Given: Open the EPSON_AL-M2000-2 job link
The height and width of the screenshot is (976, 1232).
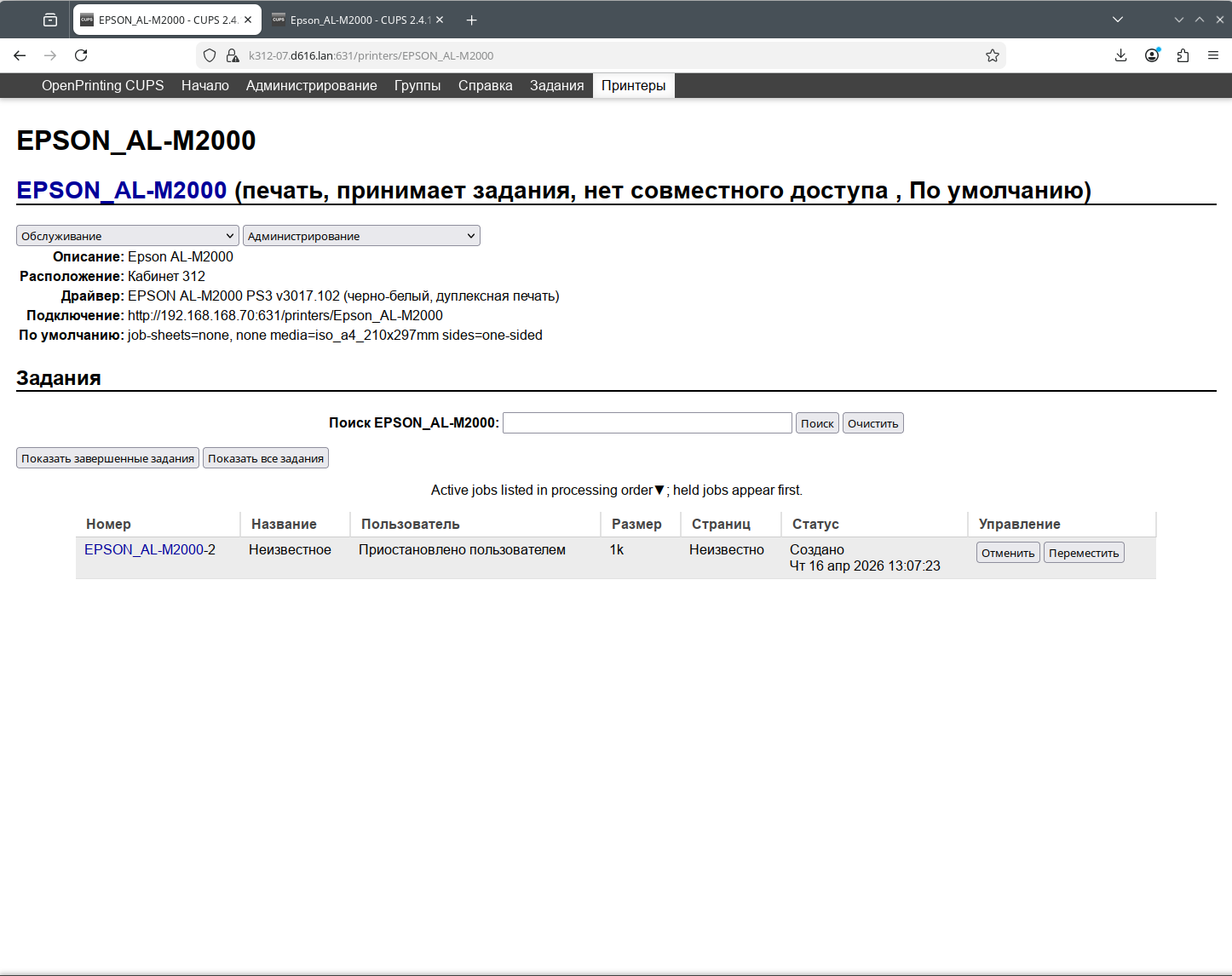Looking at the screenshot, I should 149,550.
